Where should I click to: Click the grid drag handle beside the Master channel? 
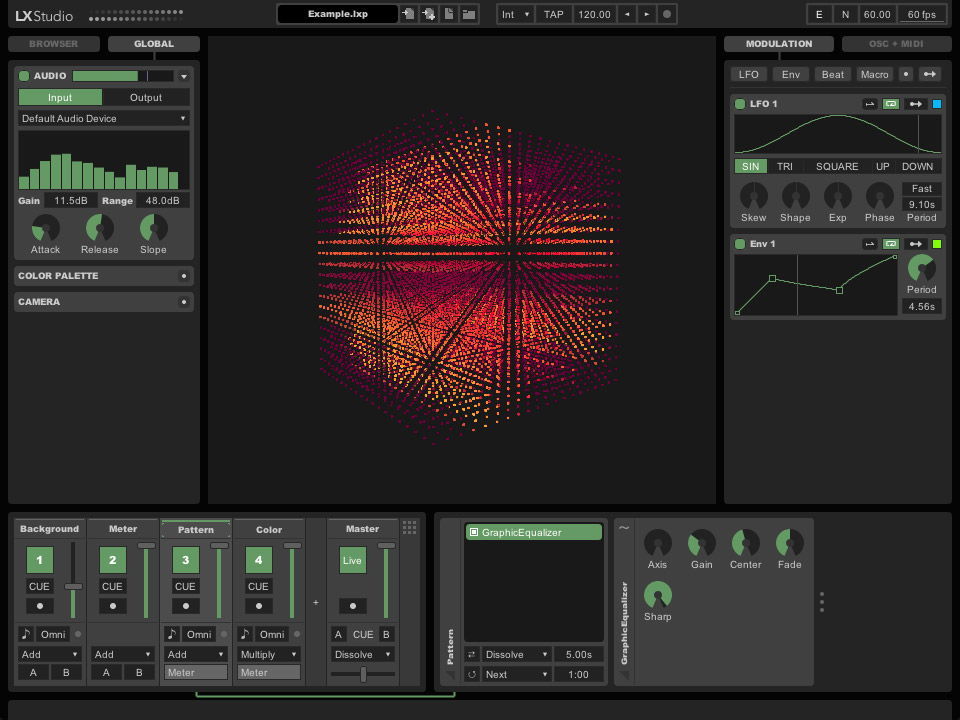(x=409, y=527)
